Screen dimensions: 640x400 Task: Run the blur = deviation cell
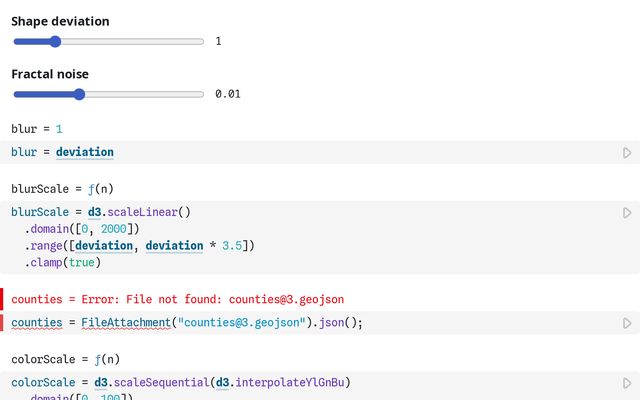point(627,153)
